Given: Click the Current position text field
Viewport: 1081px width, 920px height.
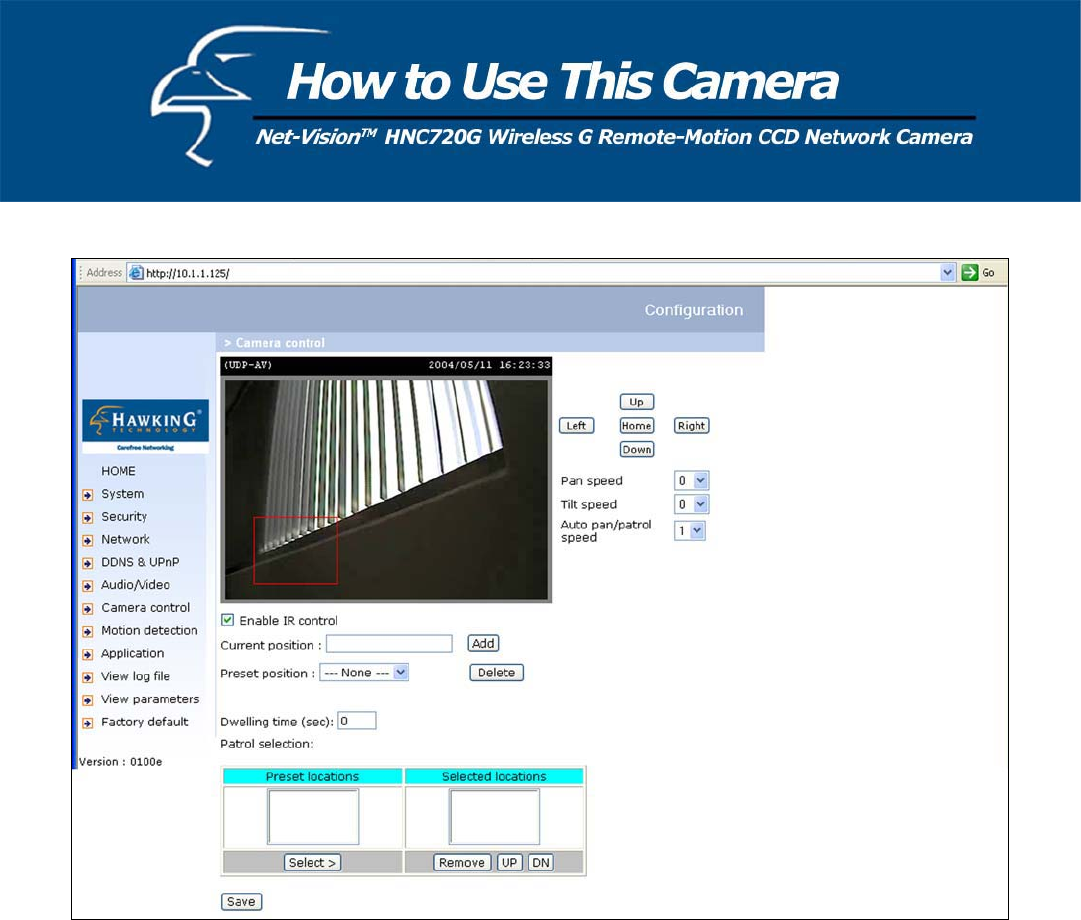Looking at the screenshot, I should [389, 643].
